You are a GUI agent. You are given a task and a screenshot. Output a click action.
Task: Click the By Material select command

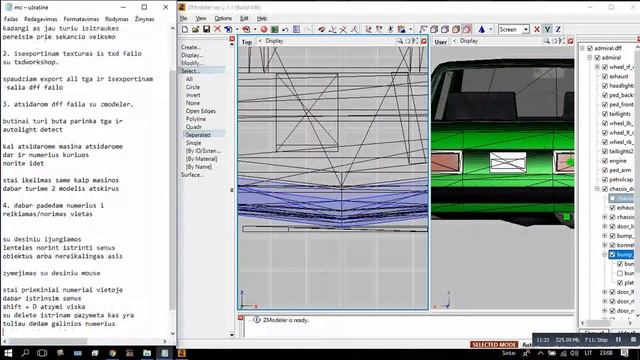[x=201, y=159]
